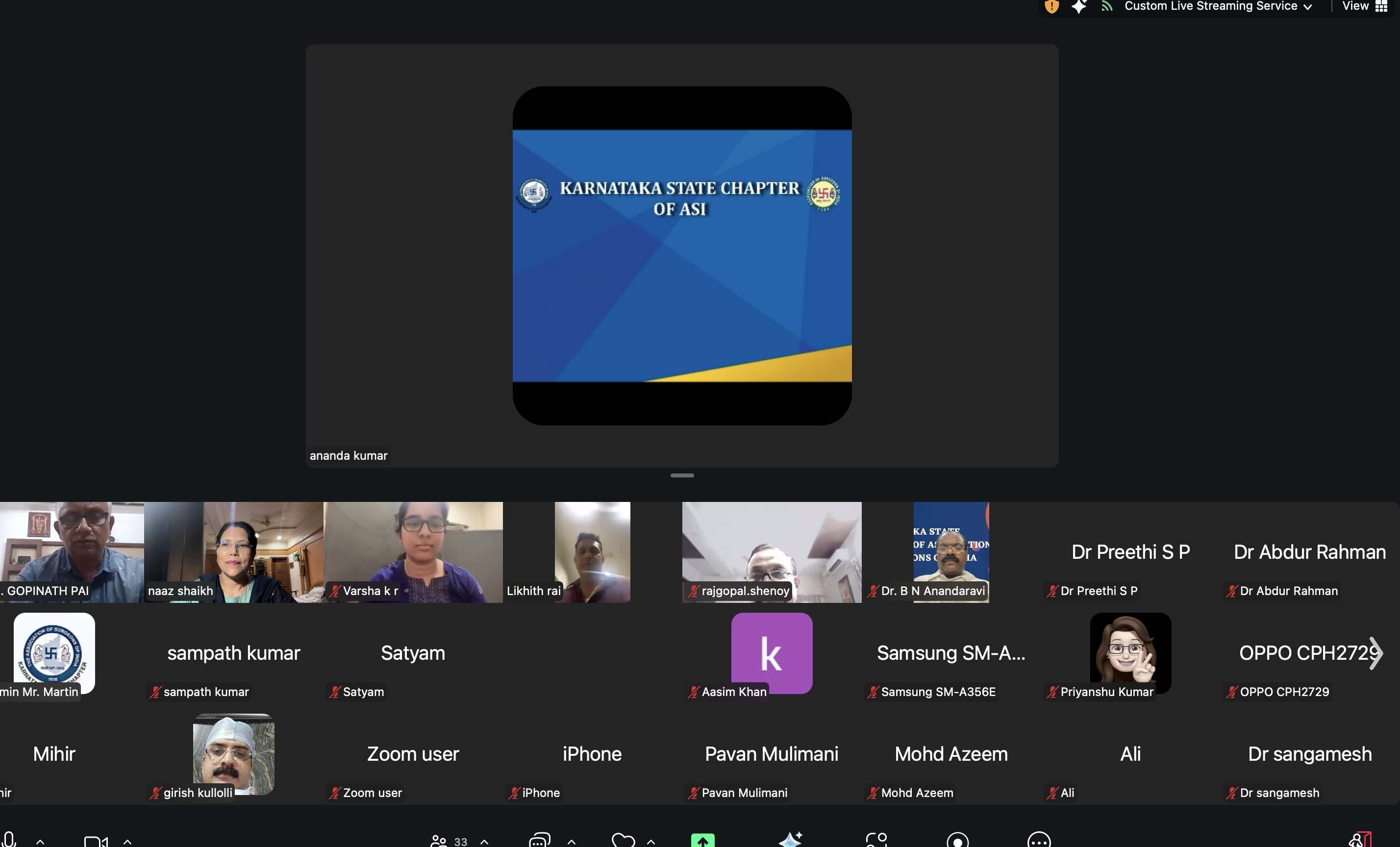Click the green Share Screen button
1400x847 pixels.
[x=703, y=840]
